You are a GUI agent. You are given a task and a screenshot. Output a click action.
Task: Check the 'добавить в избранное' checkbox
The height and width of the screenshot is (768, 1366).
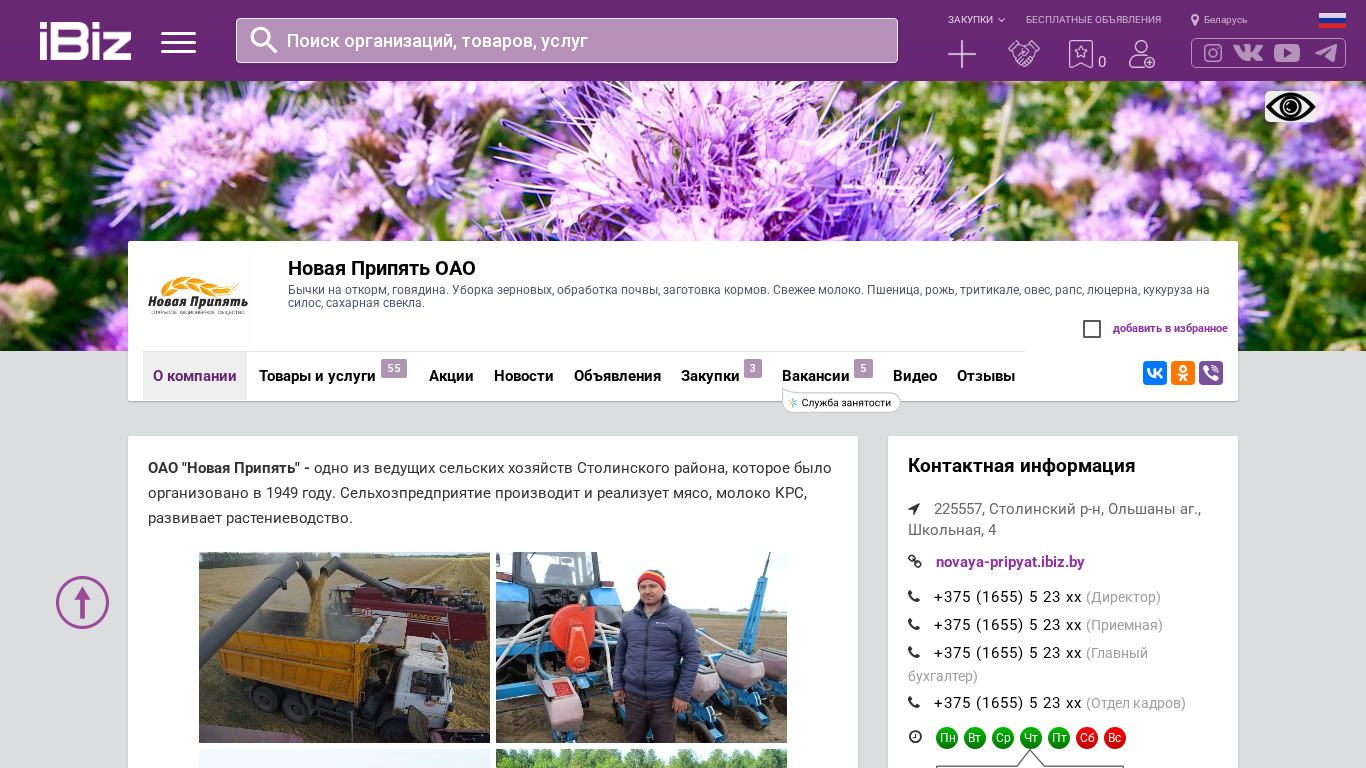click(x=1092, y=329)
